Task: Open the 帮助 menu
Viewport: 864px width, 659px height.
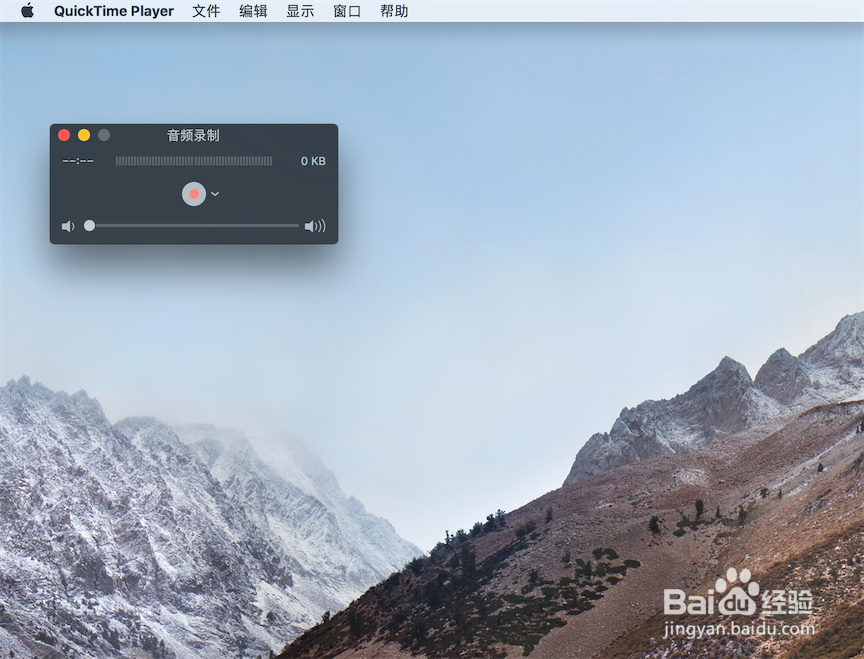Action: (393, 12)
